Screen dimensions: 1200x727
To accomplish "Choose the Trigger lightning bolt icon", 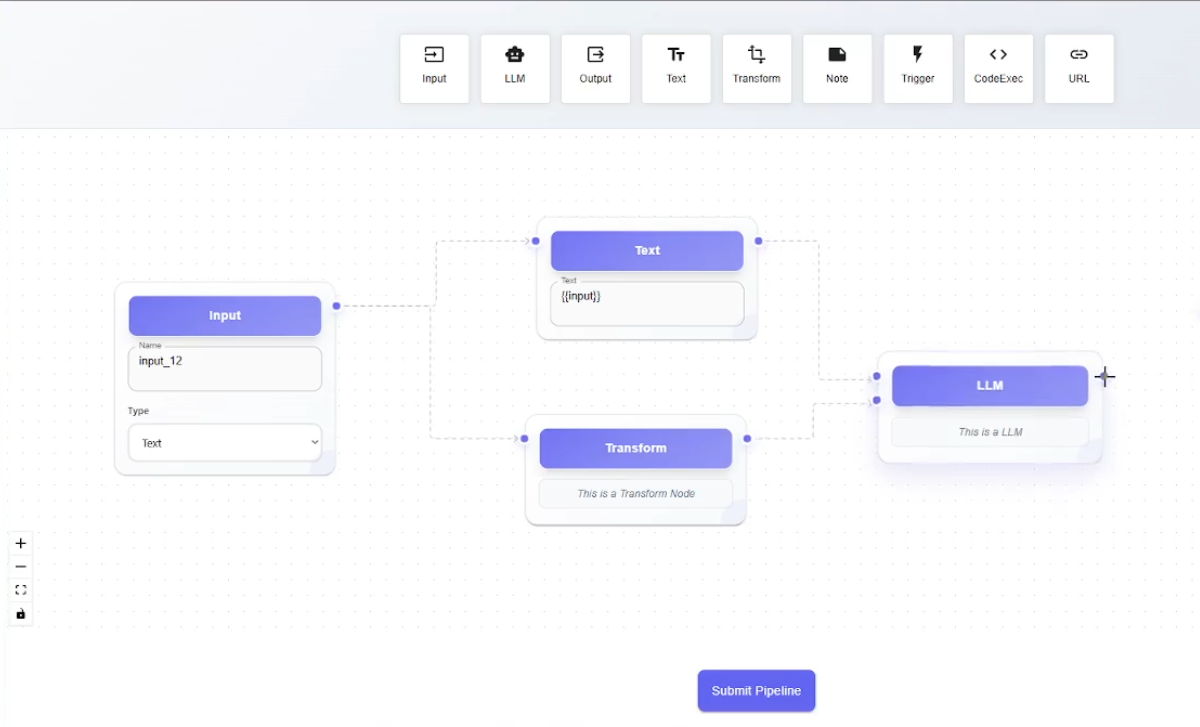I will (x=918, y=55).
